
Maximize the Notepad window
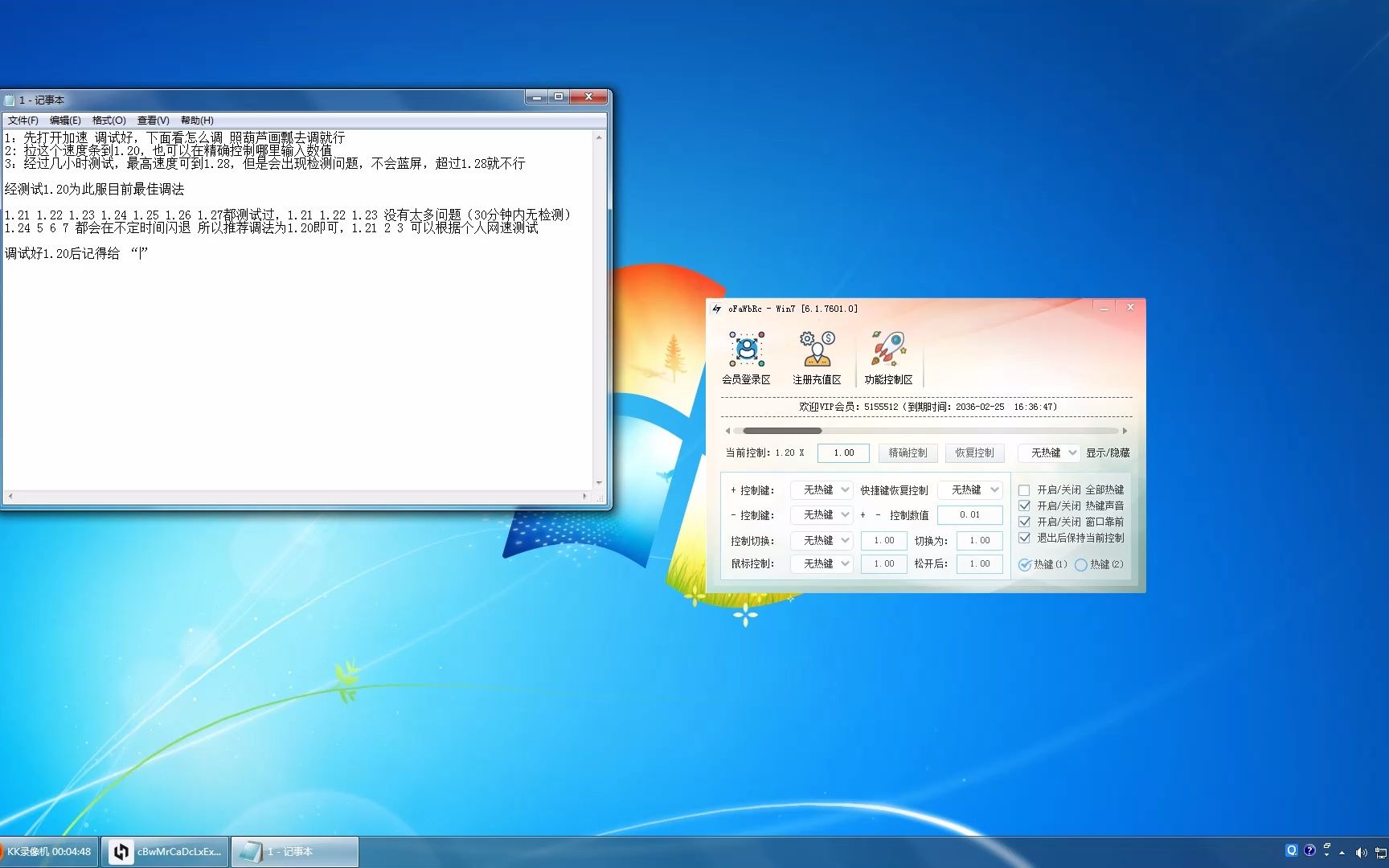point(559,96)
